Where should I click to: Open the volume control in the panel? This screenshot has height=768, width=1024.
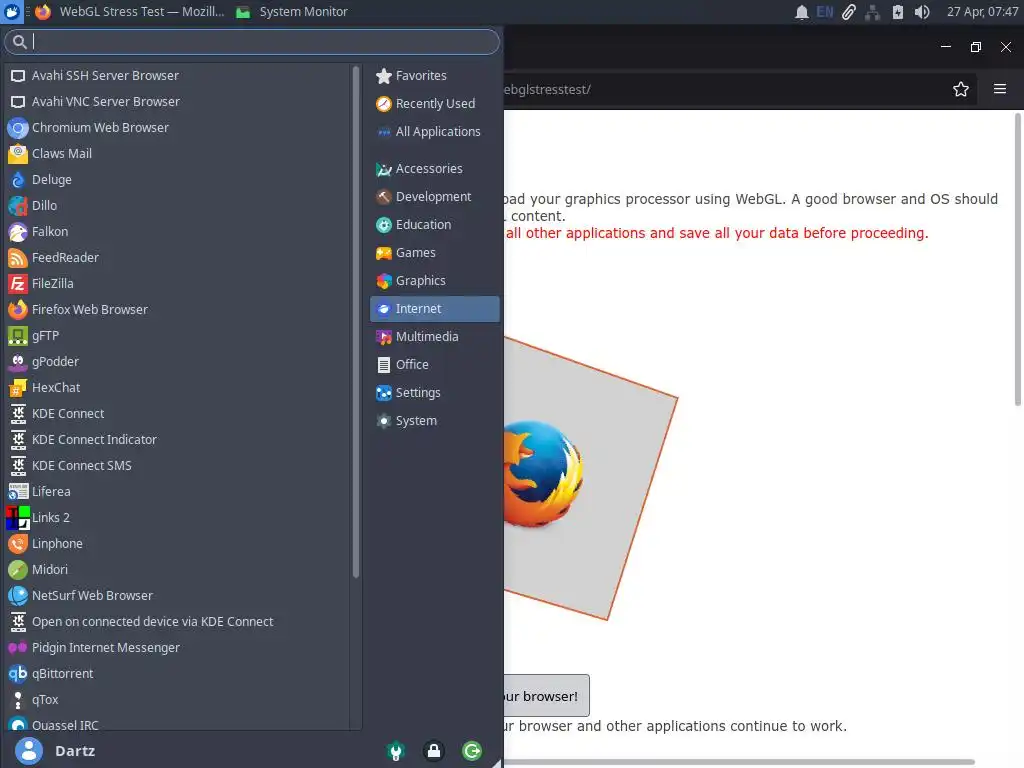[922, 12]
